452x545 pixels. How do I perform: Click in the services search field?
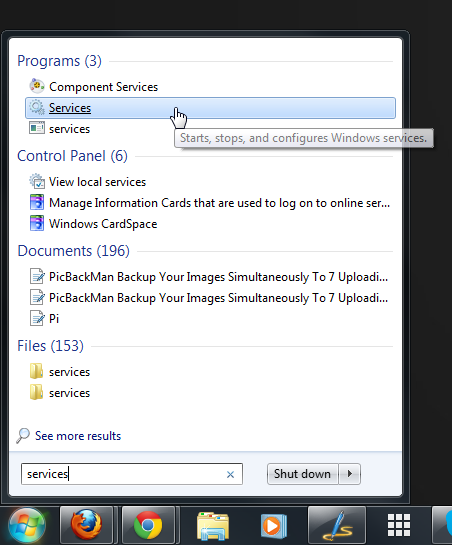(x=132, y=474)
